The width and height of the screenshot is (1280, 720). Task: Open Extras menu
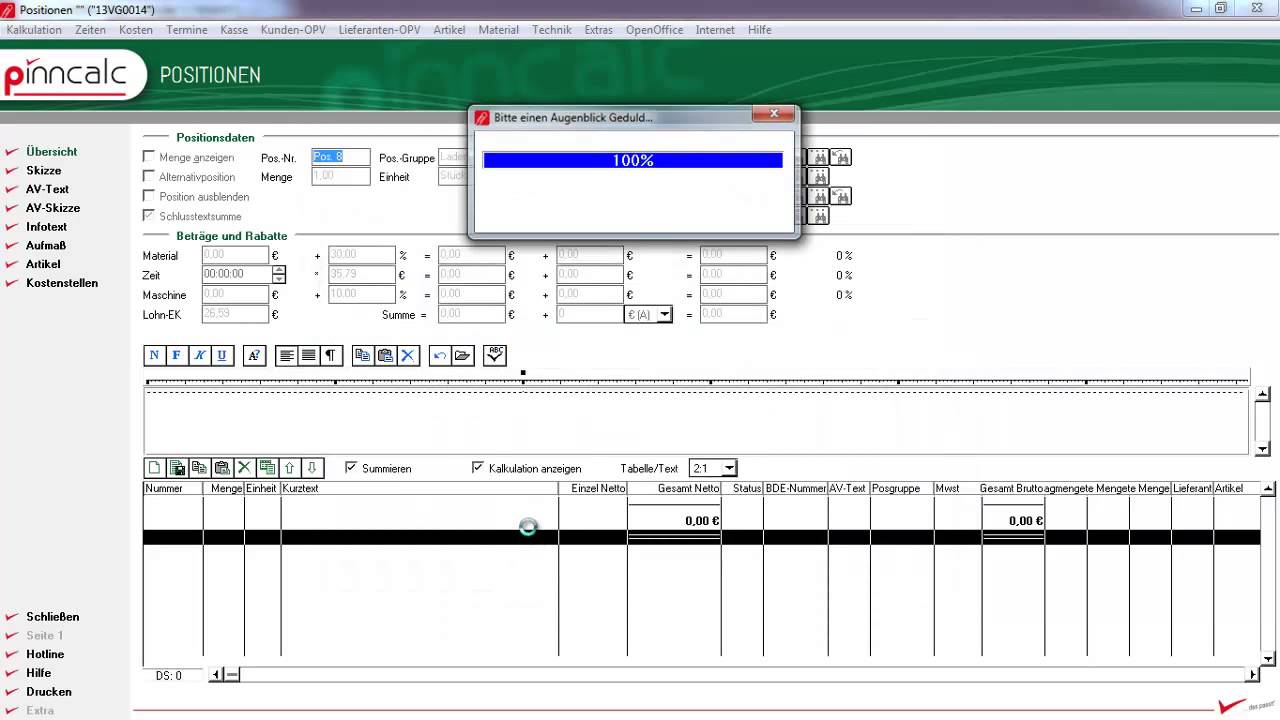point(598,30)
